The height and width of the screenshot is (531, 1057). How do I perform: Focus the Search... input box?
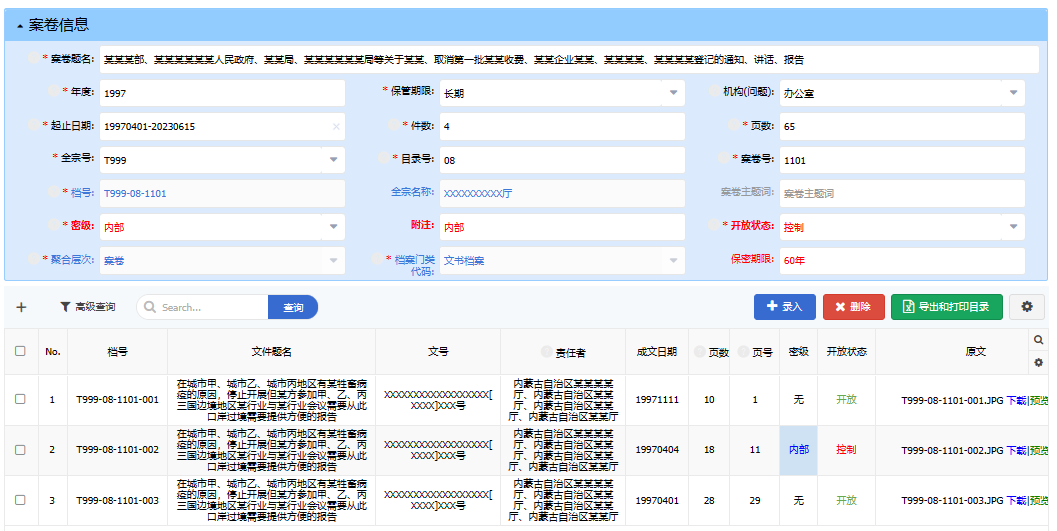[x=203, y=307]
